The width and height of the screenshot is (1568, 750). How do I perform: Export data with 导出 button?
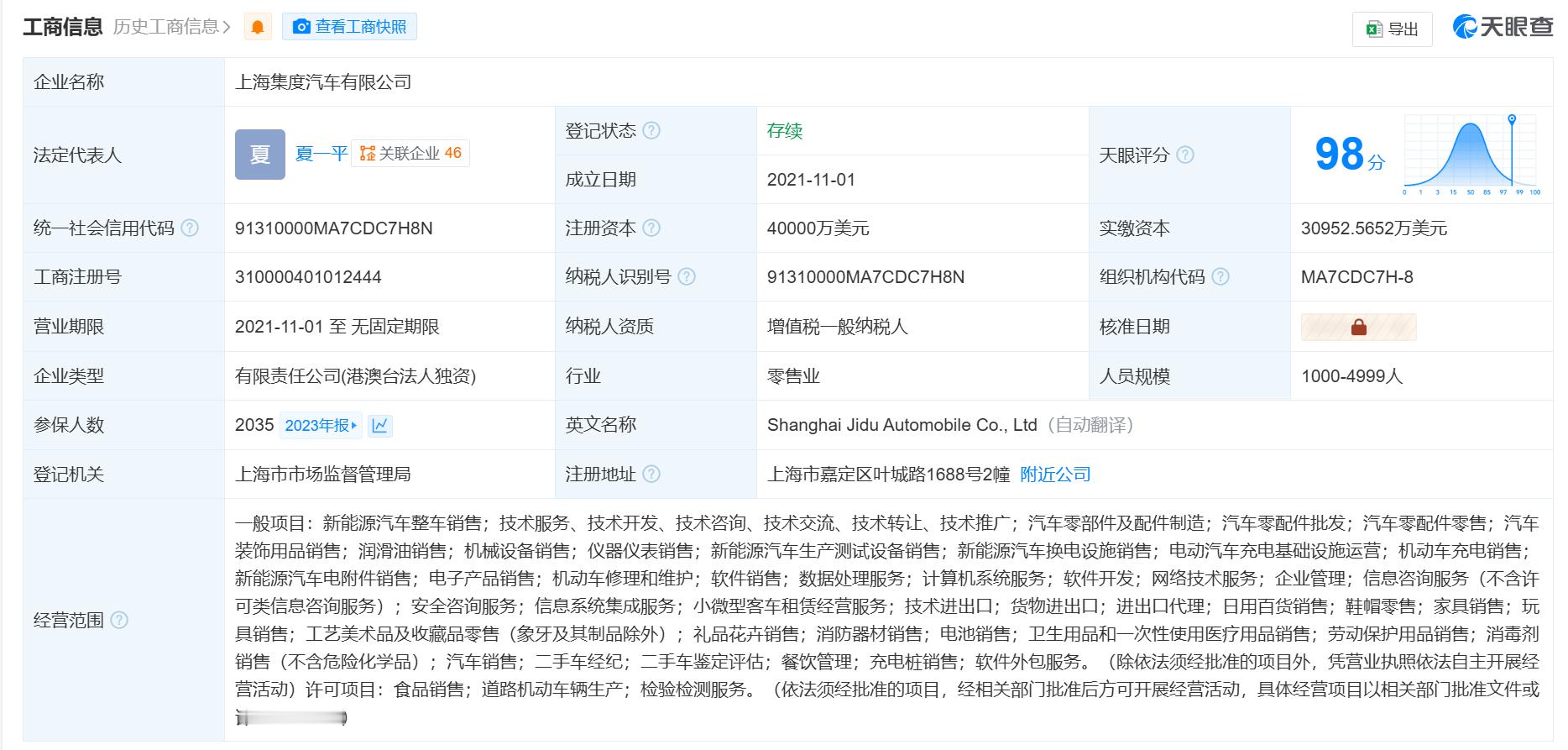(x=1392, y=29)
